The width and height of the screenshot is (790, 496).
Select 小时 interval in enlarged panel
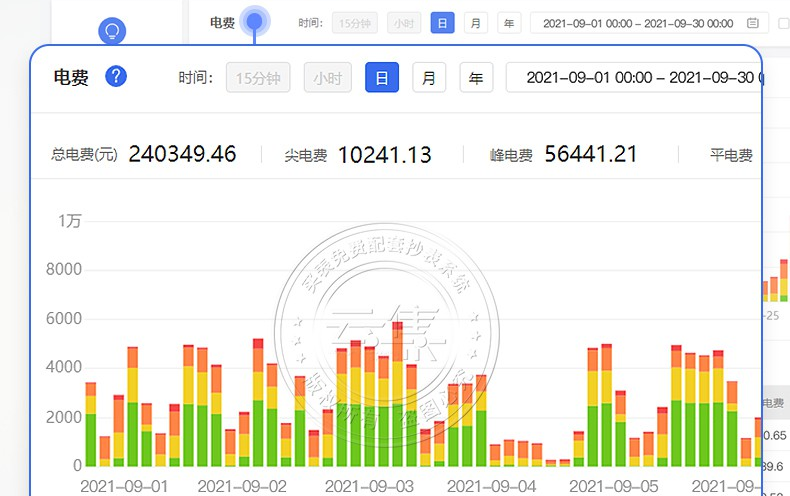tap(327, 77)
